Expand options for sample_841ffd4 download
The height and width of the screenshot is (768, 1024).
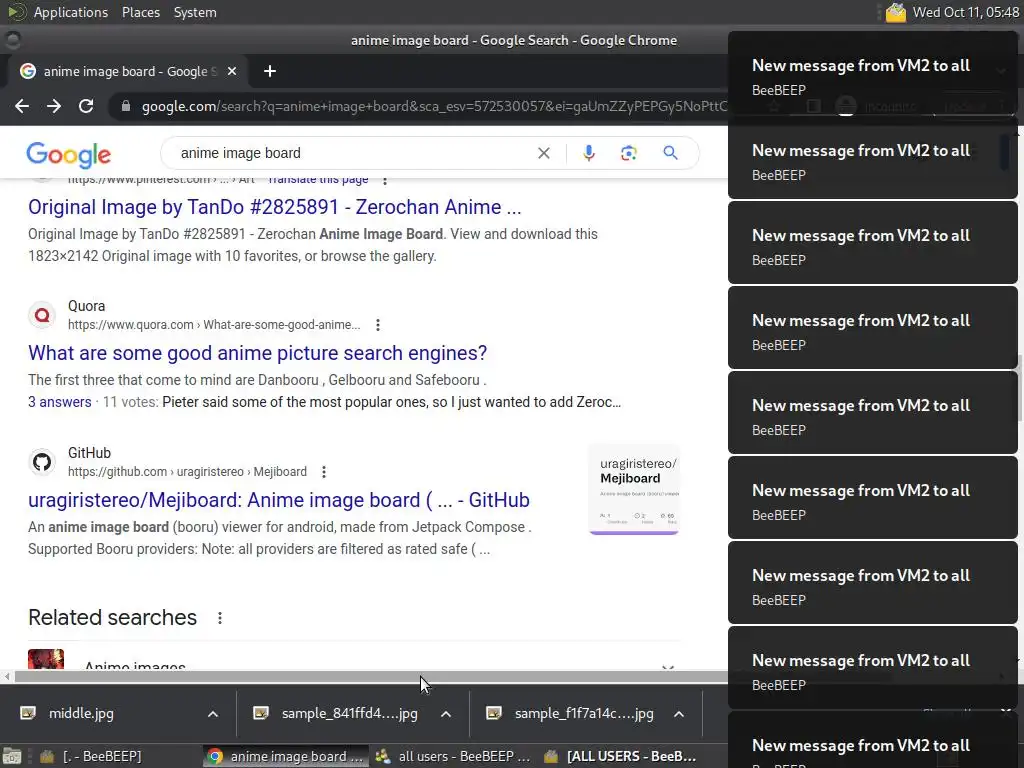(446, 714)
